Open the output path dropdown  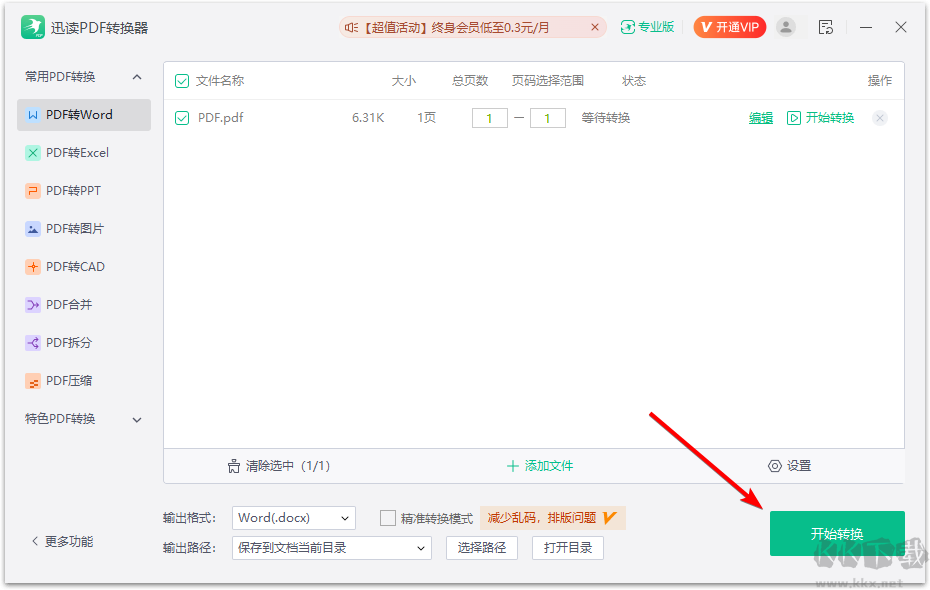pos(330,547)
